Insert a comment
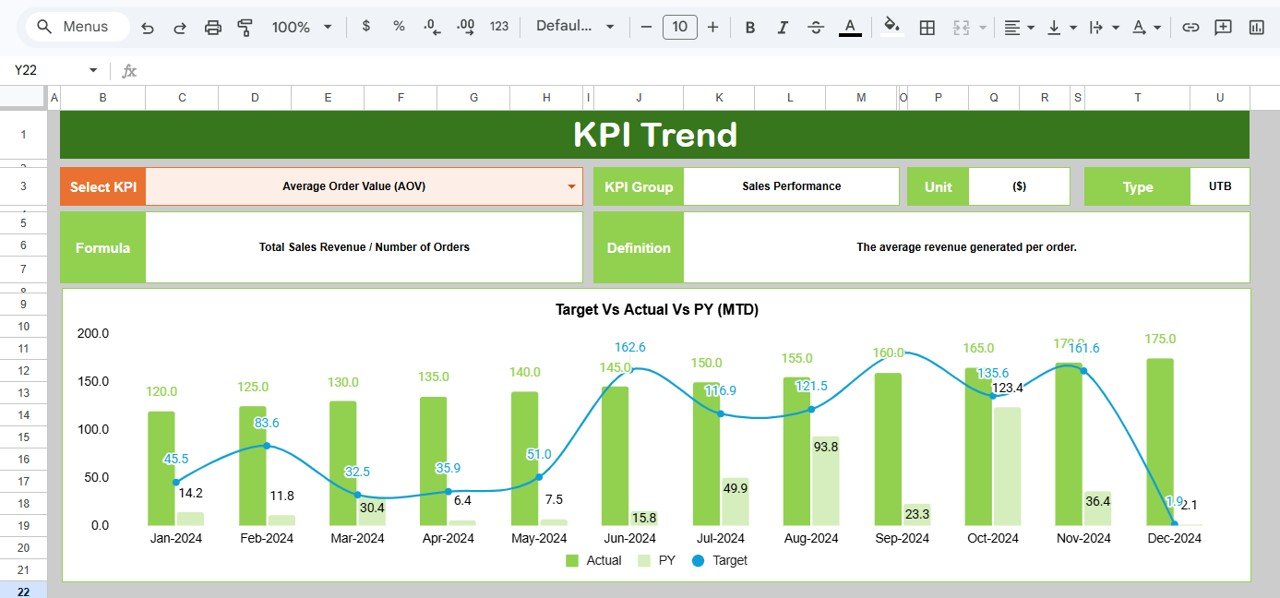Image resolution: width=1280 pixels, height=598 pixels. point(1223,27)
